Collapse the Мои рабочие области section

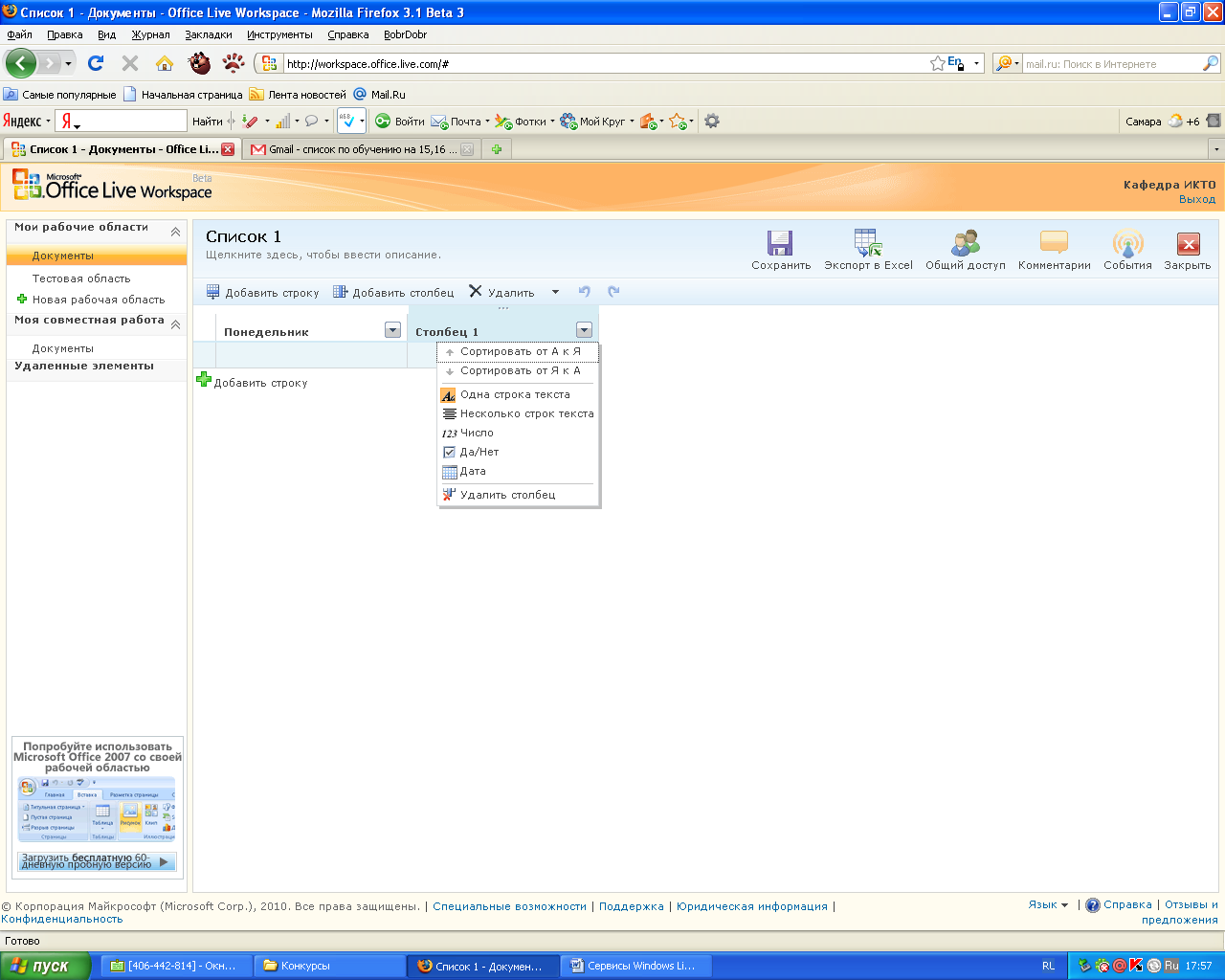[175, 232]
